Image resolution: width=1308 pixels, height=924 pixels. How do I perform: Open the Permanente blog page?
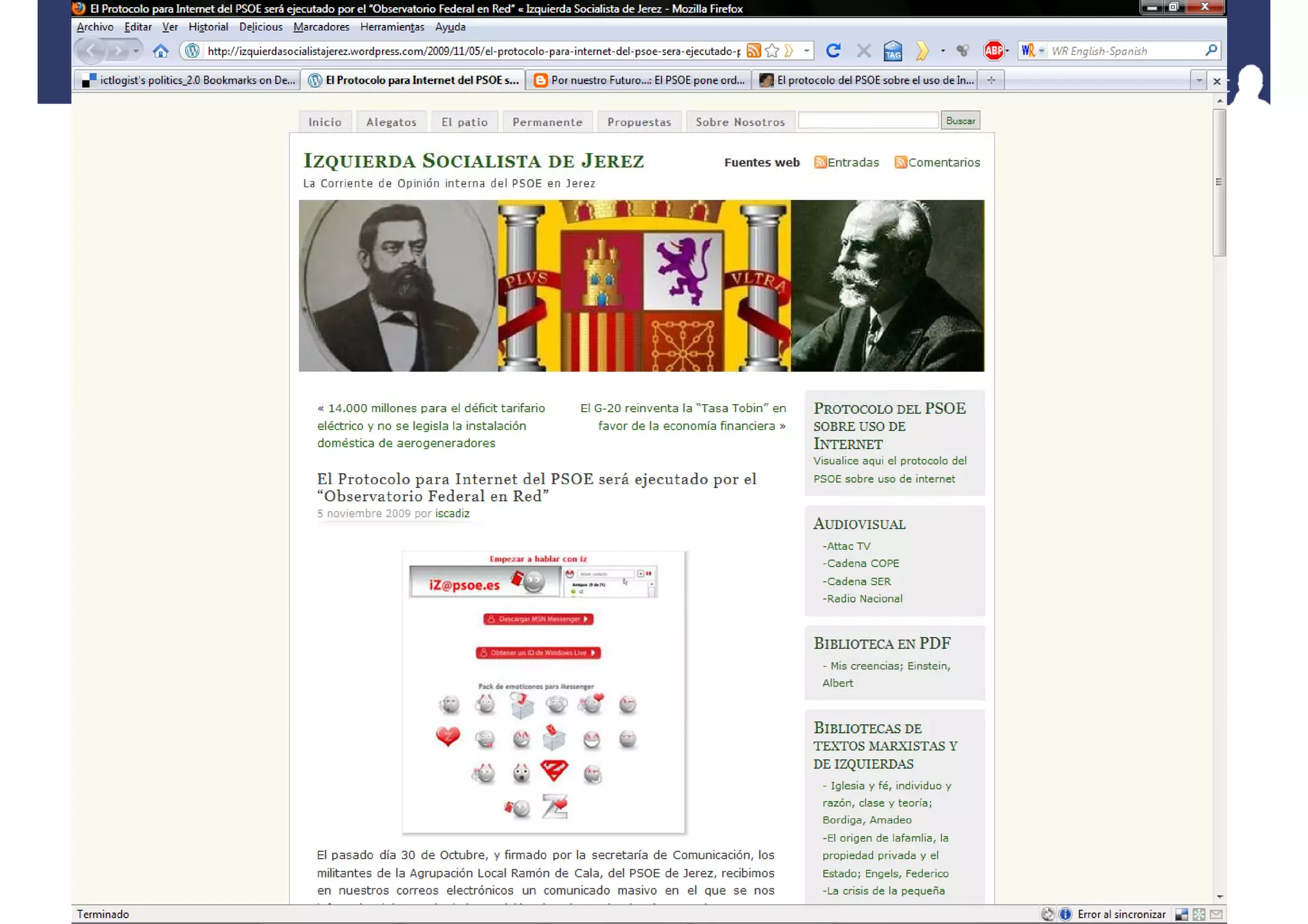[x=547, y=122]
